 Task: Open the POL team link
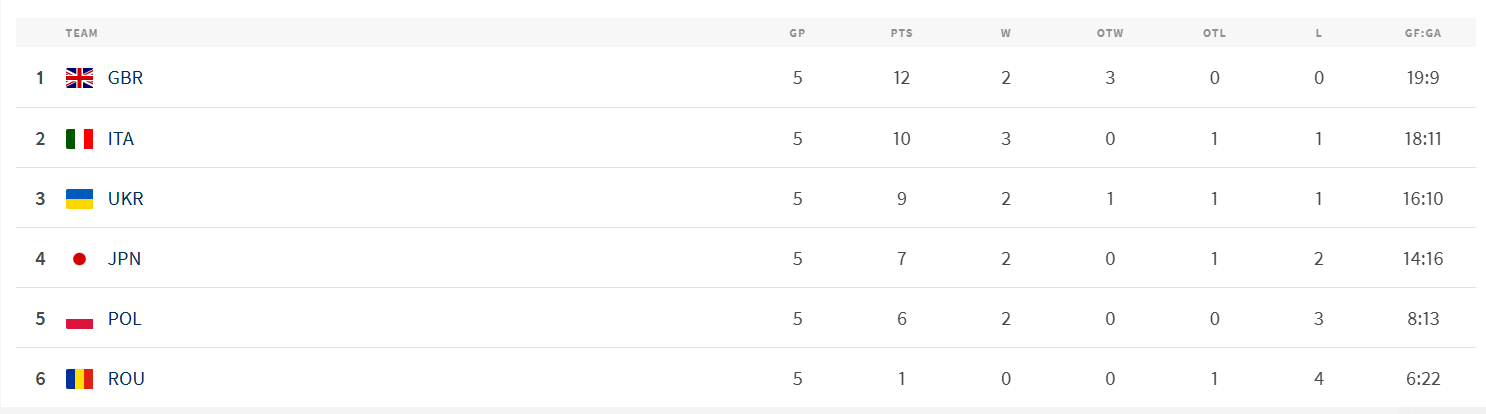[x=125, y=319]
